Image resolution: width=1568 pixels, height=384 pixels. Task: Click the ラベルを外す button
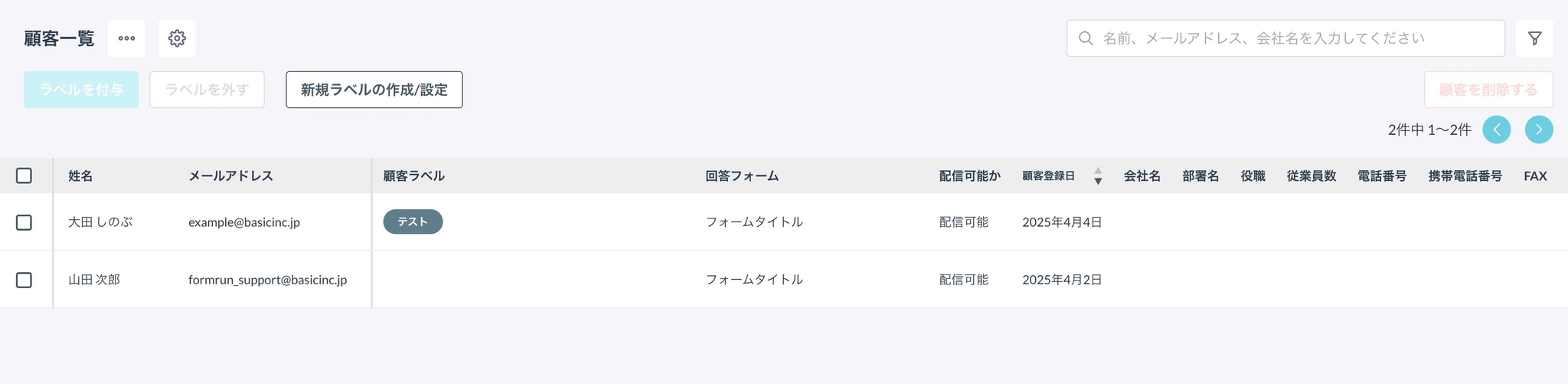pyautogui.click(x=207, y=90)
